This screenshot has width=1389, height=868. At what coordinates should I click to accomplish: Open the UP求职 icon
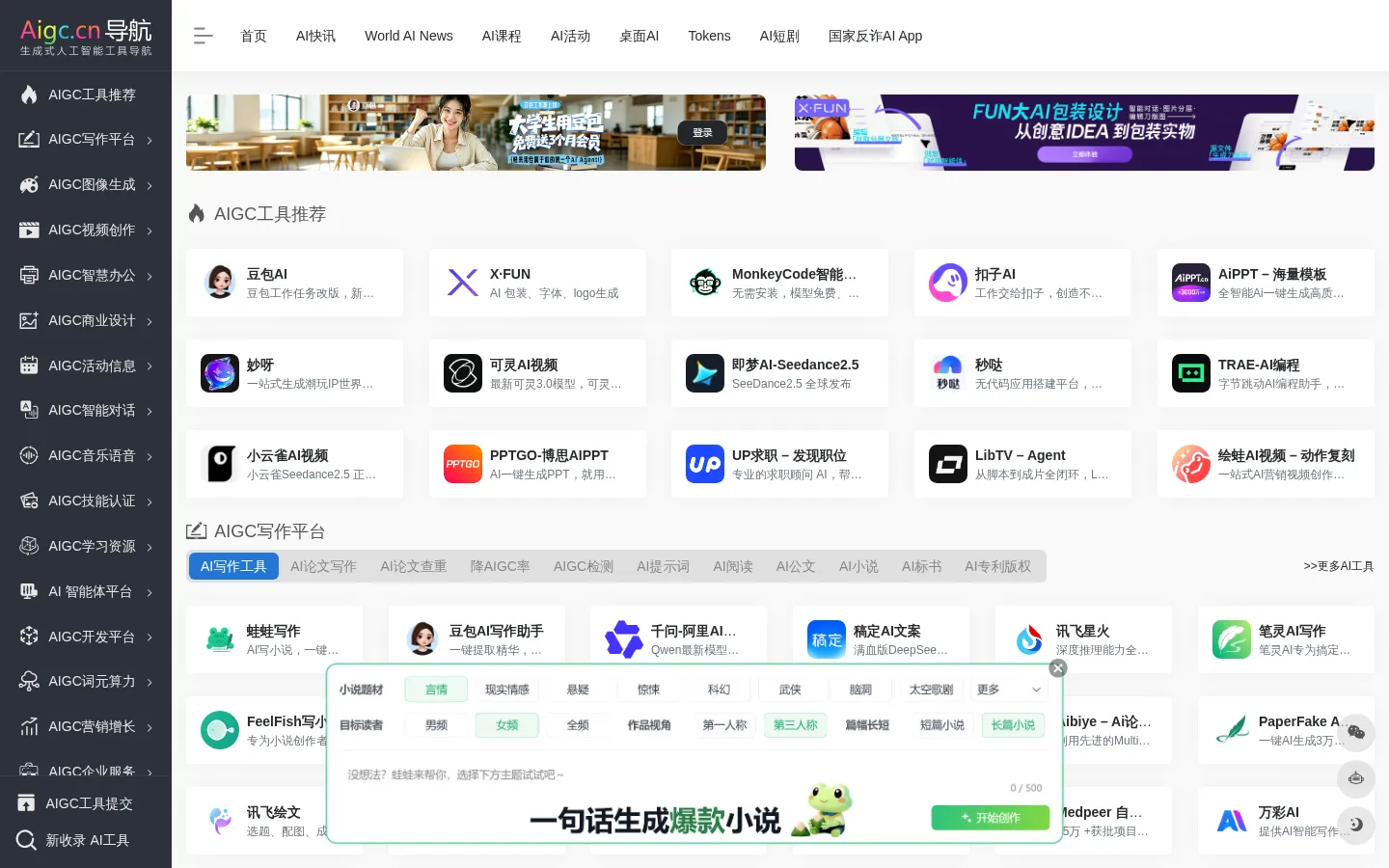point(705,464)
